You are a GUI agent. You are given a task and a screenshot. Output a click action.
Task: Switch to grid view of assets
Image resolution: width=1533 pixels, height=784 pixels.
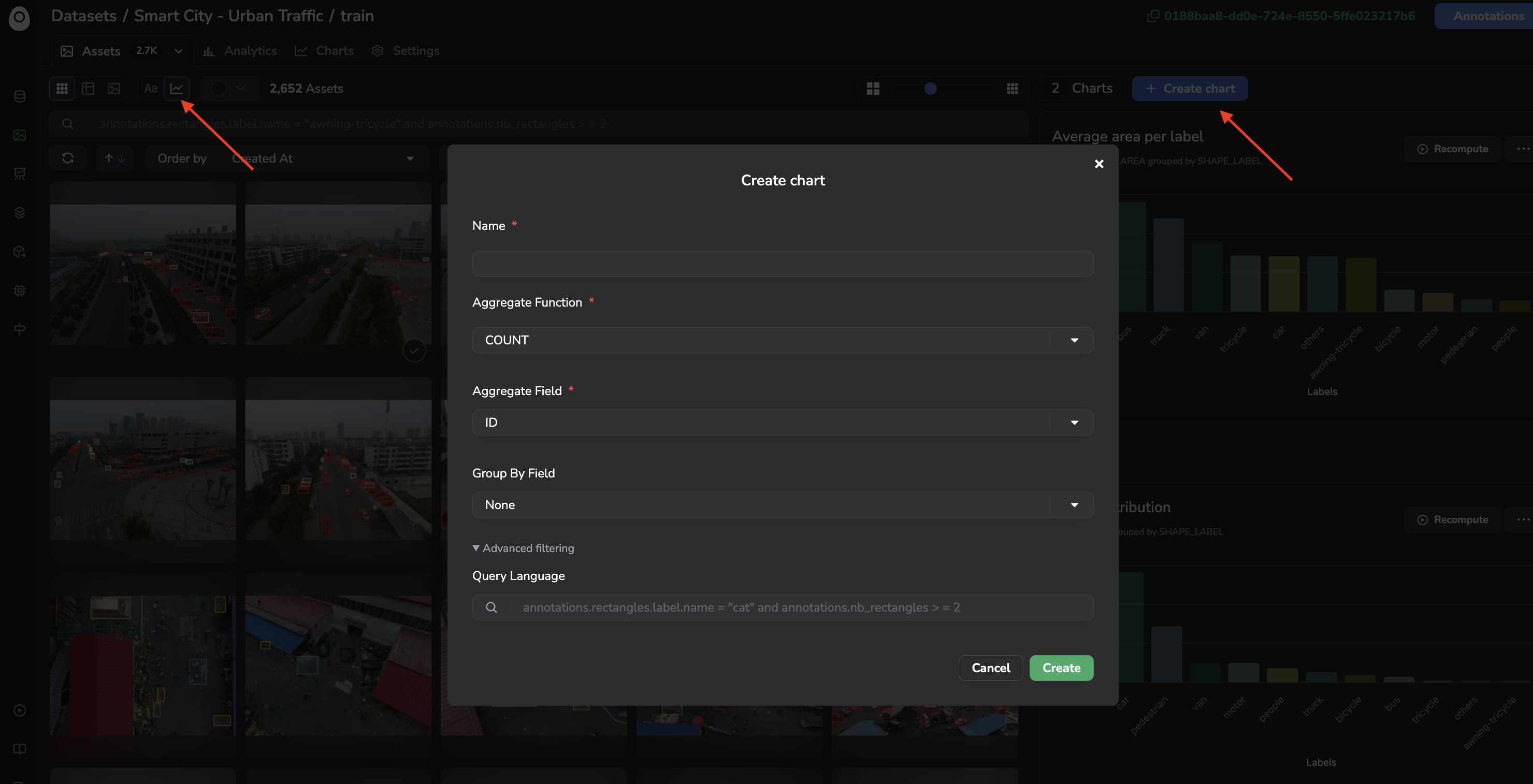point(62,89)
